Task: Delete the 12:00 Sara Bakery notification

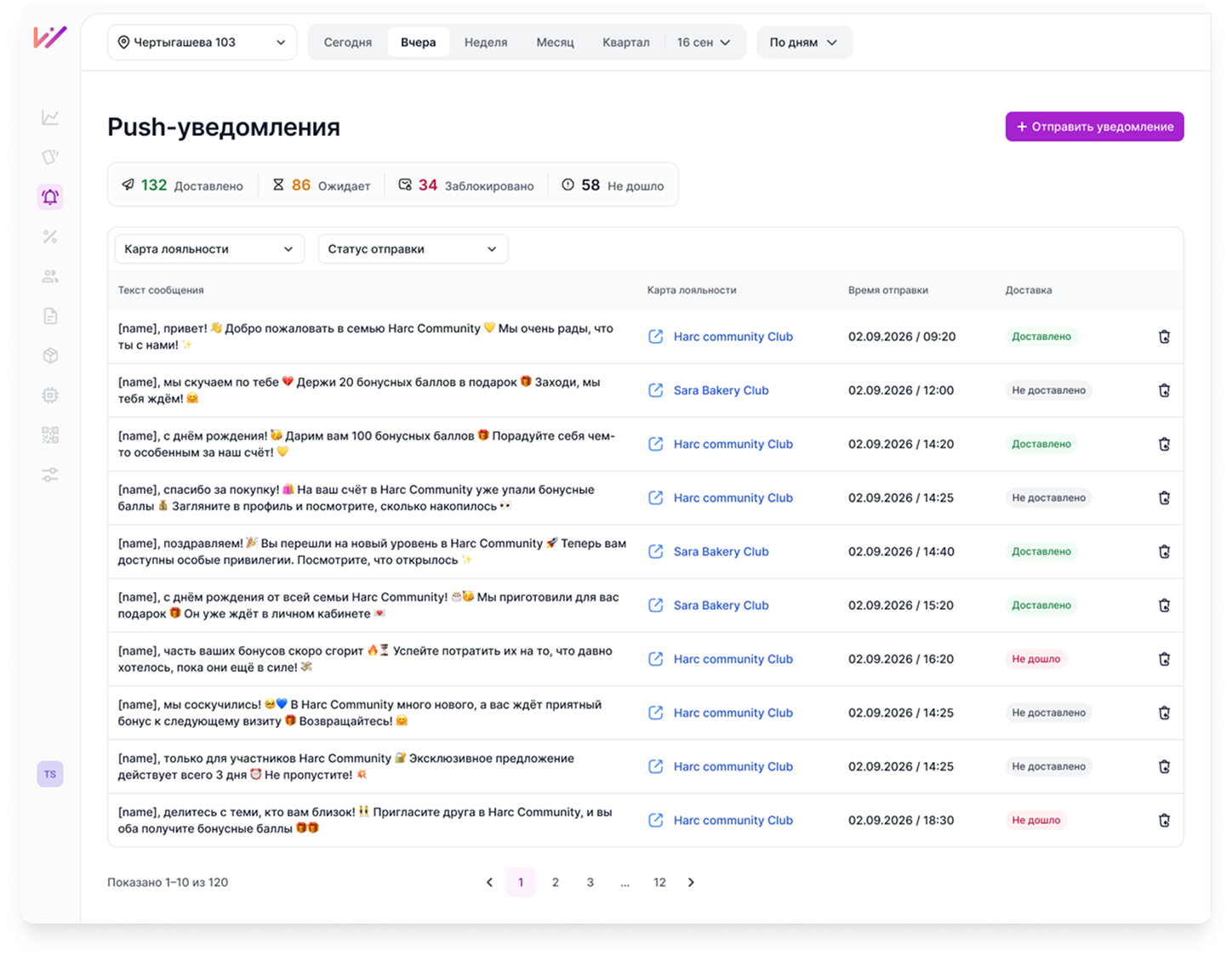Action: tap(1164, 390)
